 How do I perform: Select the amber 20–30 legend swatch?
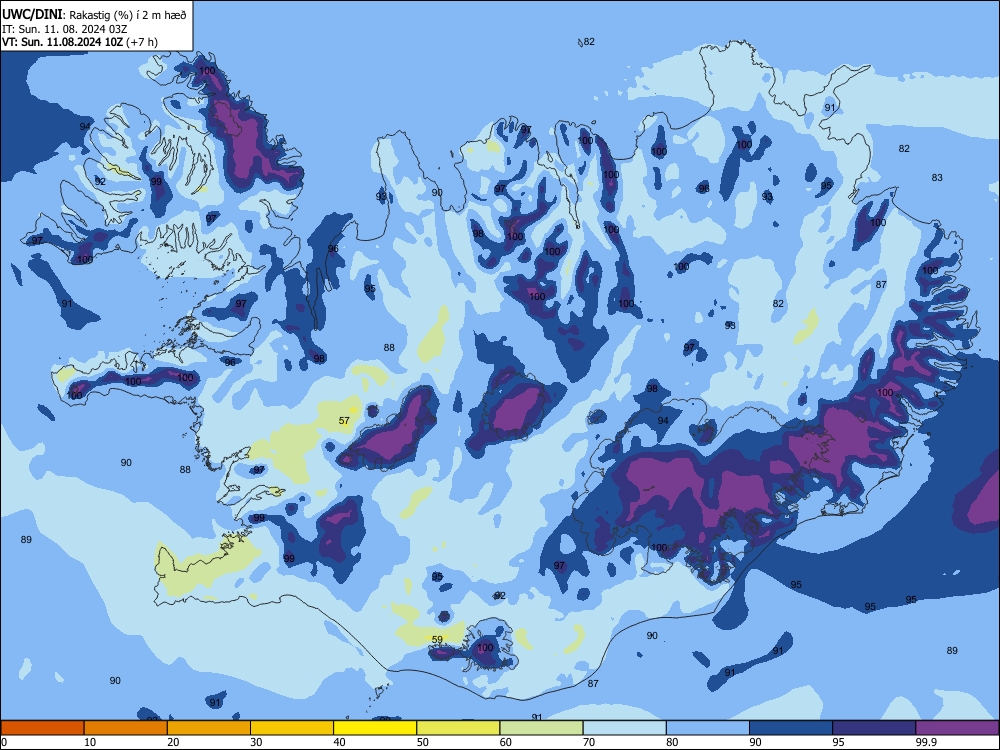click(x=209, y=728)
